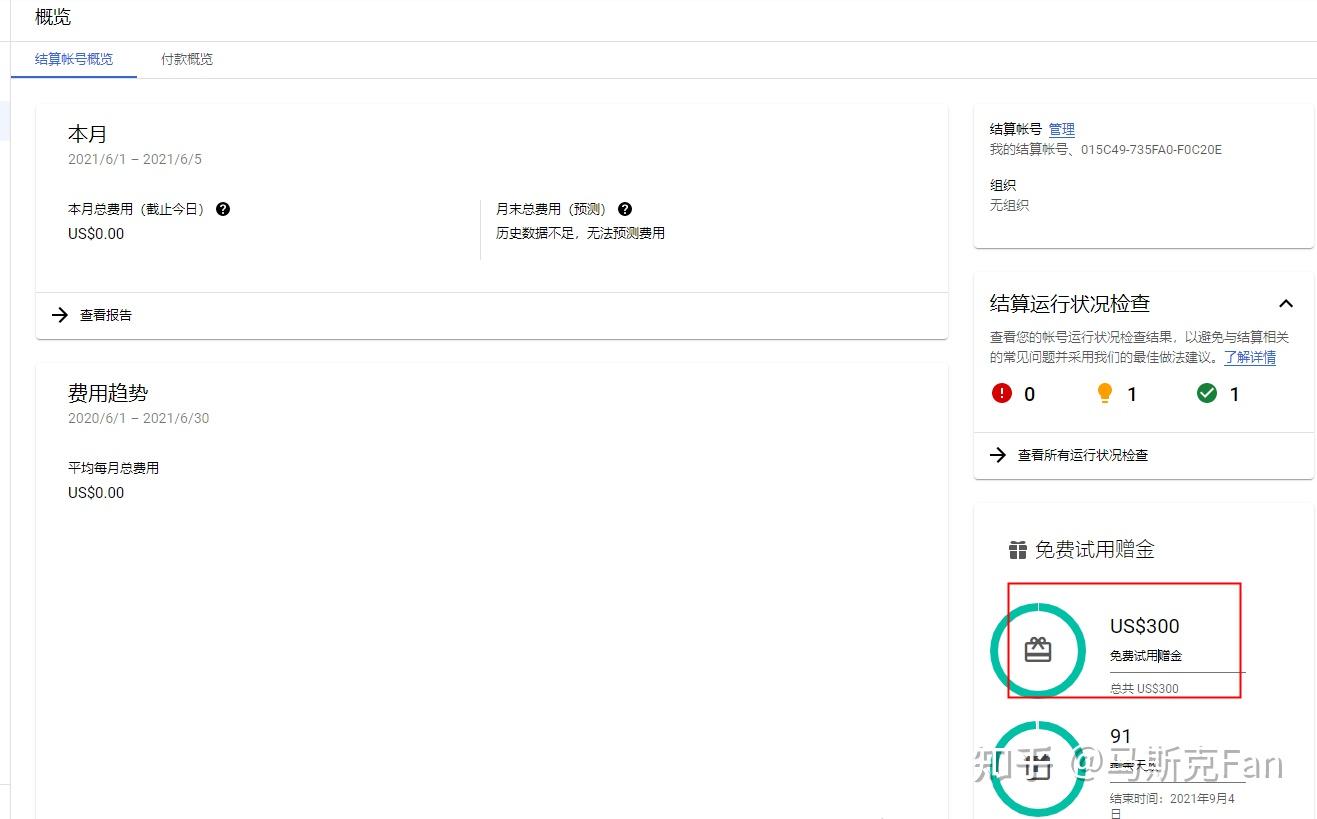Click the count 0 next to the red error icon
Screen dimensions: 1317x819
[x=1030, y=394]
